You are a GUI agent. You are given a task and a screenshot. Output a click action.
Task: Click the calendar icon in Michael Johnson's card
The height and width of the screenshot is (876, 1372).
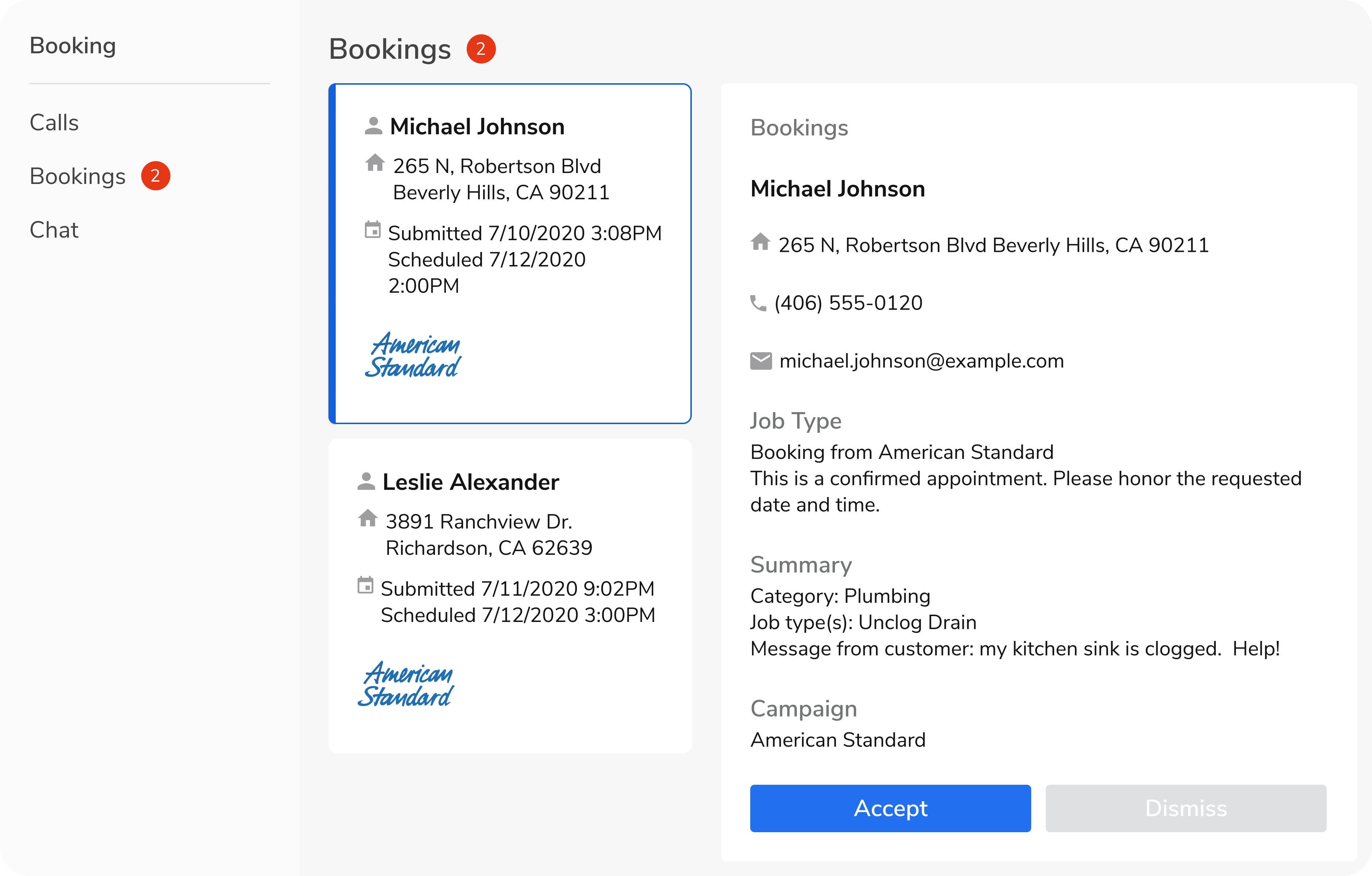(x=373, y=230)
